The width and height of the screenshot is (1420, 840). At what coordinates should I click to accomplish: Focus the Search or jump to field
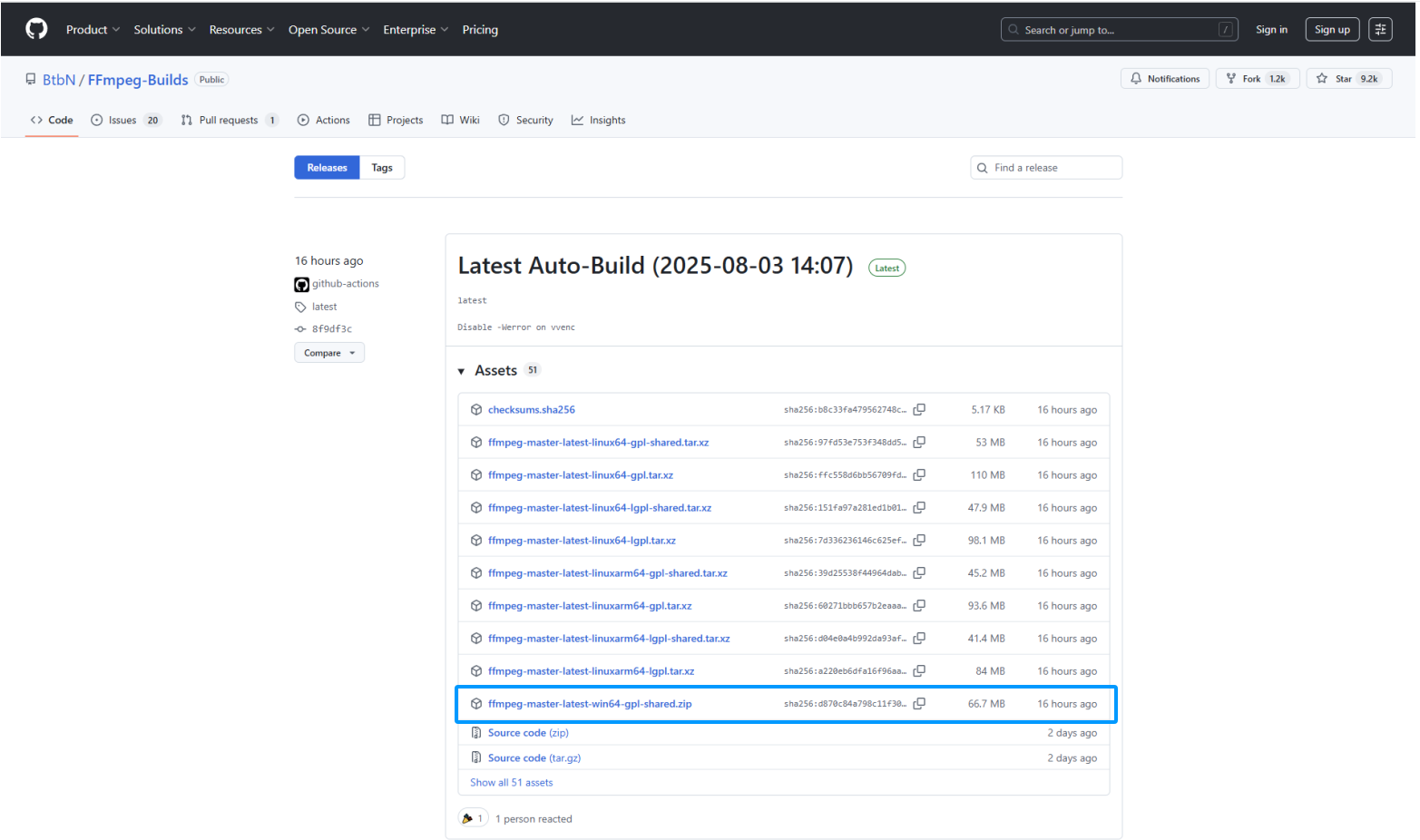1120,29
